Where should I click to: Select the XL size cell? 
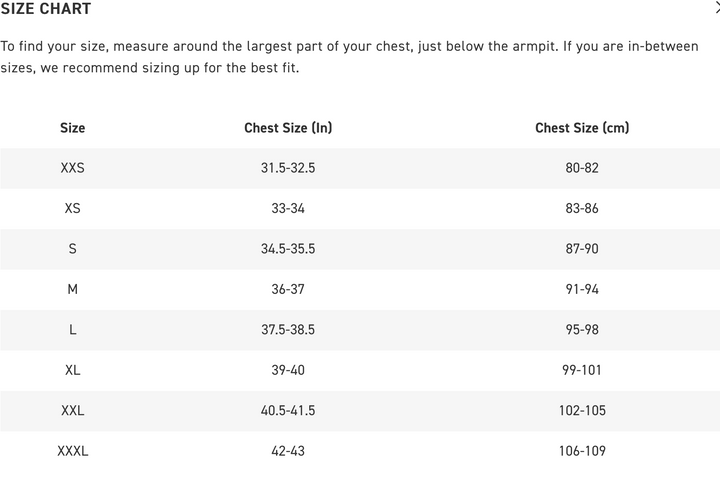coord(72,370)
